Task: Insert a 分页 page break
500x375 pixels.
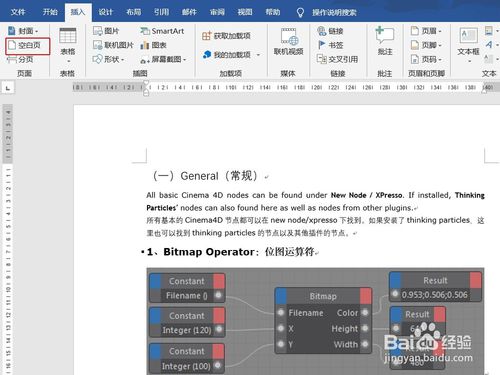Action: 21,60
